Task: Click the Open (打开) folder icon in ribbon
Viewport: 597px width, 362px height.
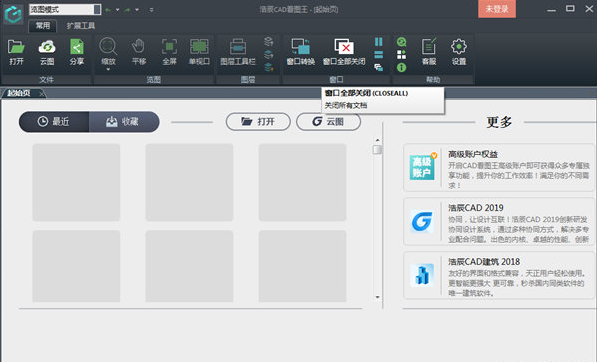Action: tap(16, 47)
